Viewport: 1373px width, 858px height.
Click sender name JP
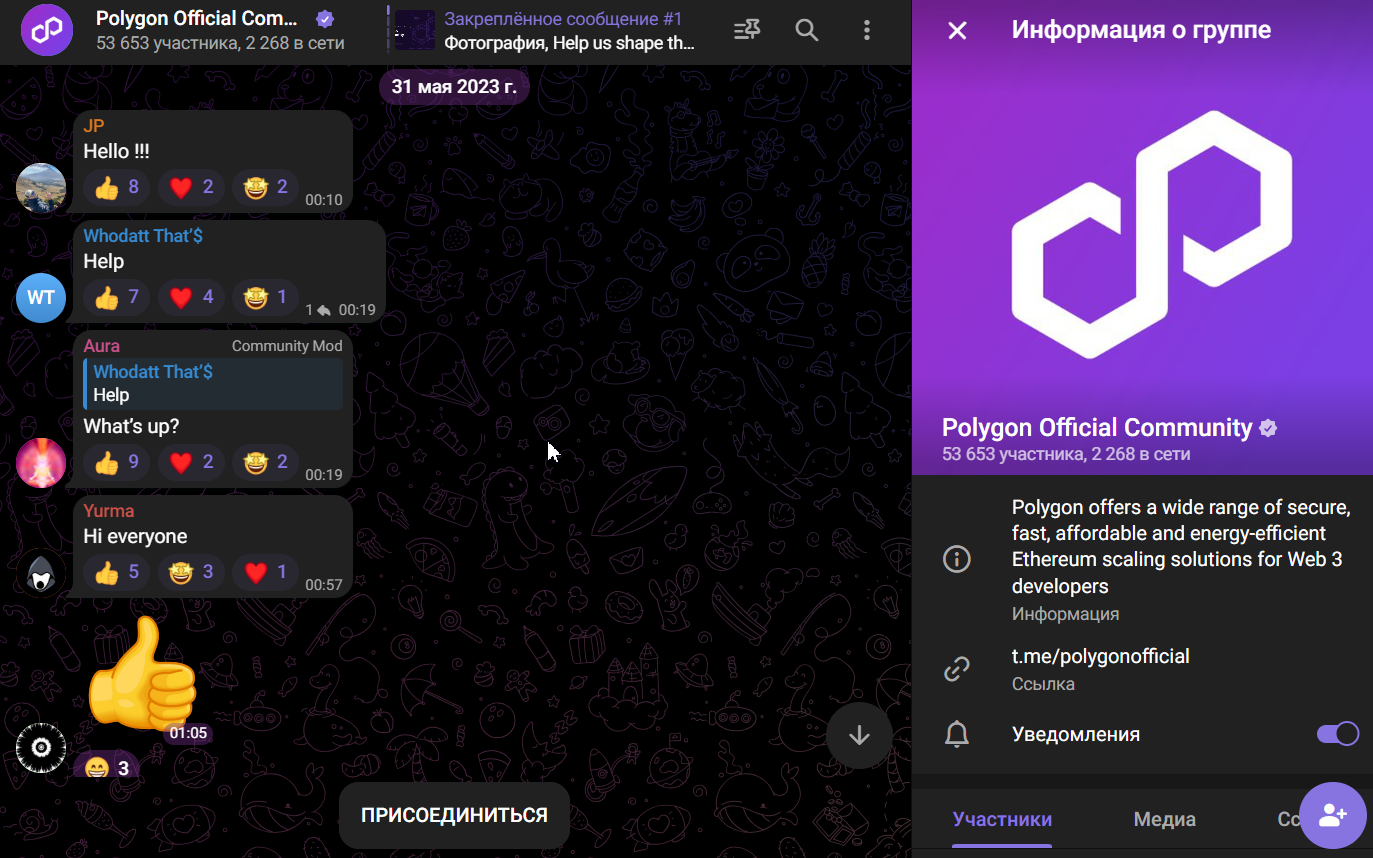(x=94, y=126)
